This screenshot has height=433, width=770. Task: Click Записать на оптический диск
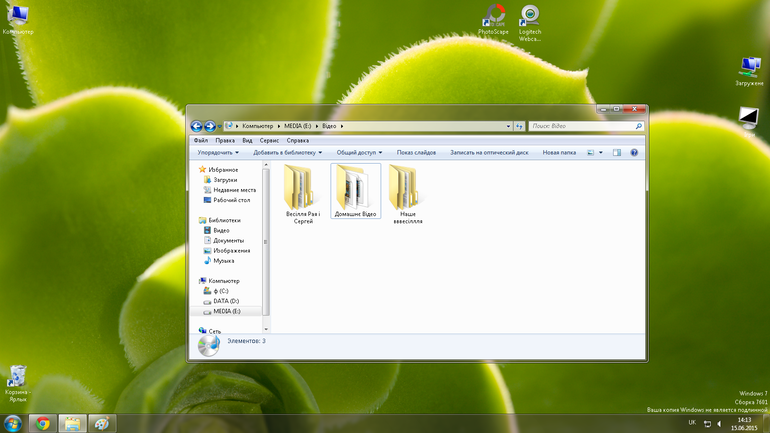coord(489,153)
